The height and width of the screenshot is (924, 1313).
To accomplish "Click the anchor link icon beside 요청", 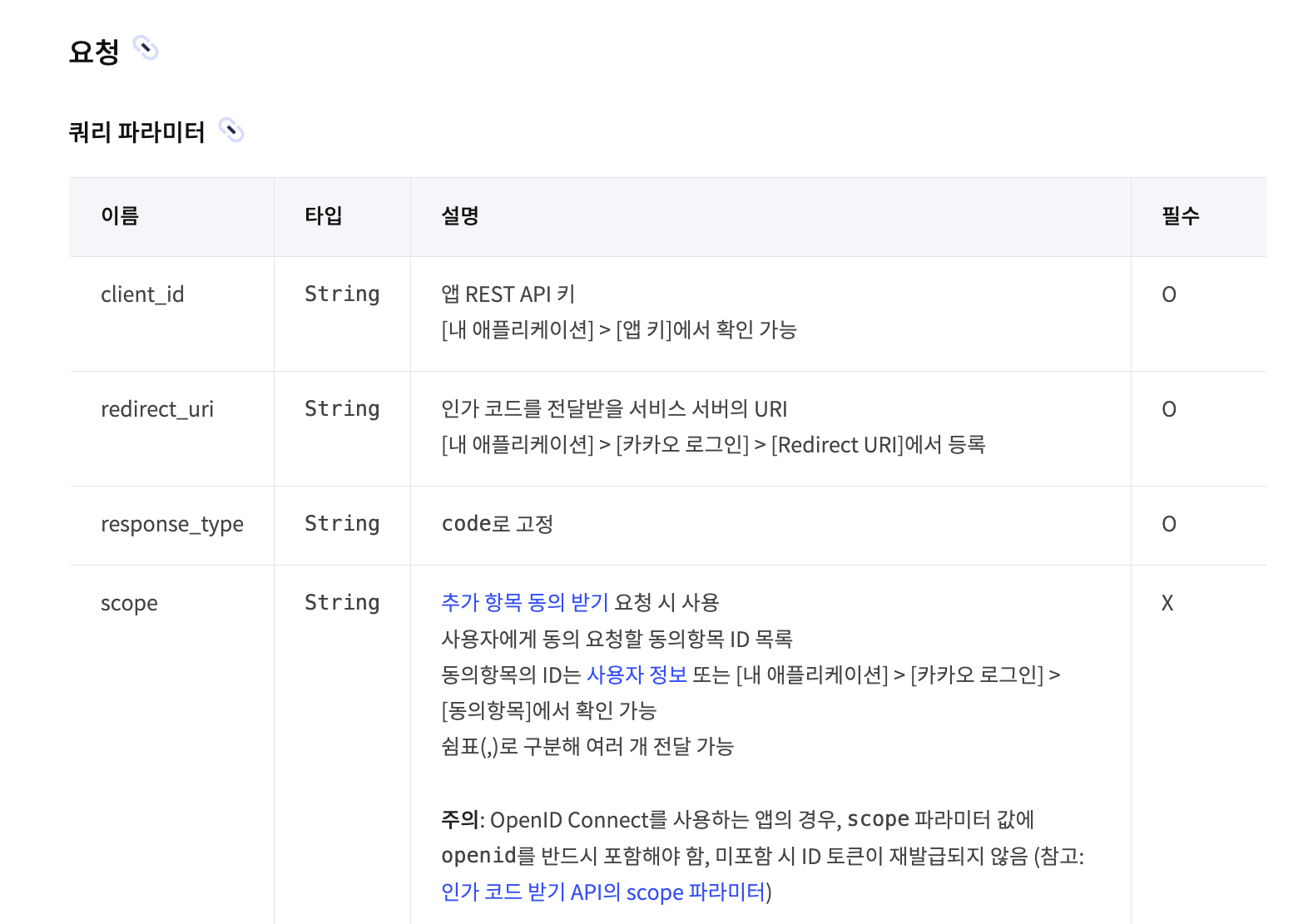I will pos(146,49).
